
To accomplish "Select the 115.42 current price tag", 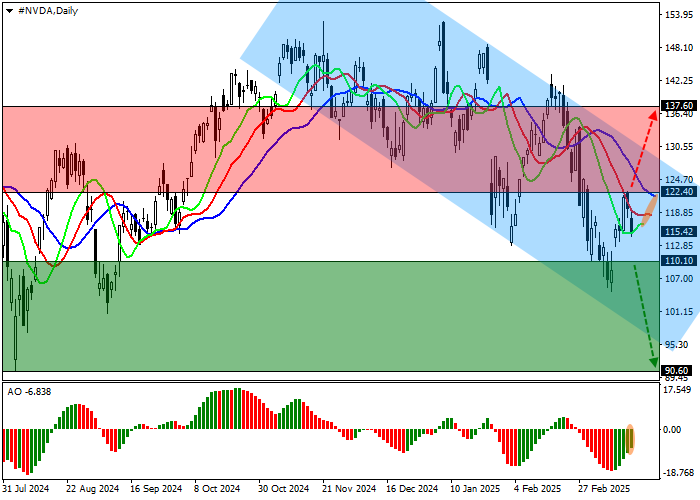I will coord(678,231).
